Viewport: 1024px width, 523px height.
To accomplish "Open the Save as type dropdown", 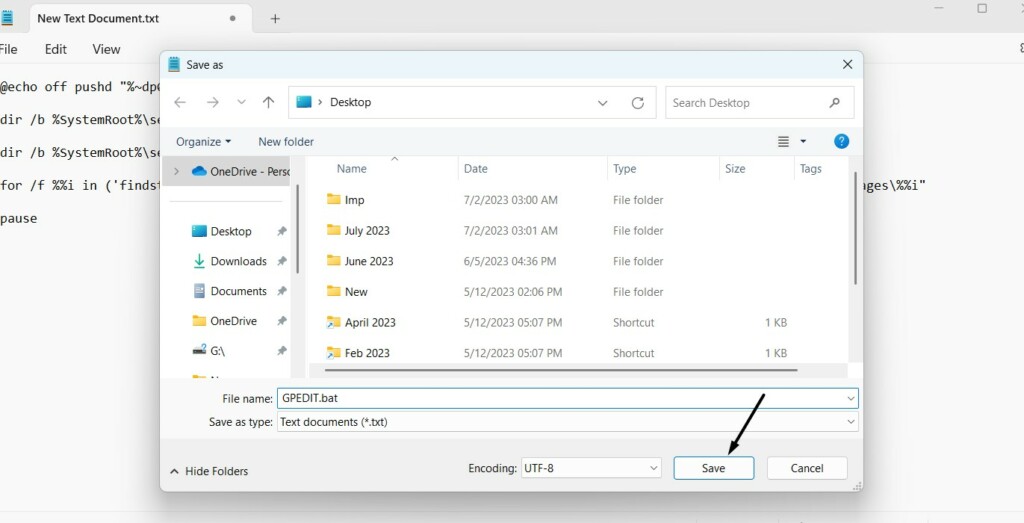I will (x=566, y=422).
